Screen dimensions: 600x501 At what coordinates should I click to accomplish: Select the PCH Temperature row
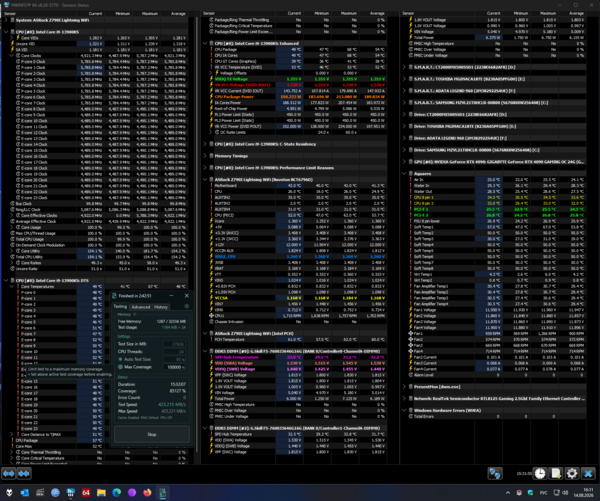point(297,339)
